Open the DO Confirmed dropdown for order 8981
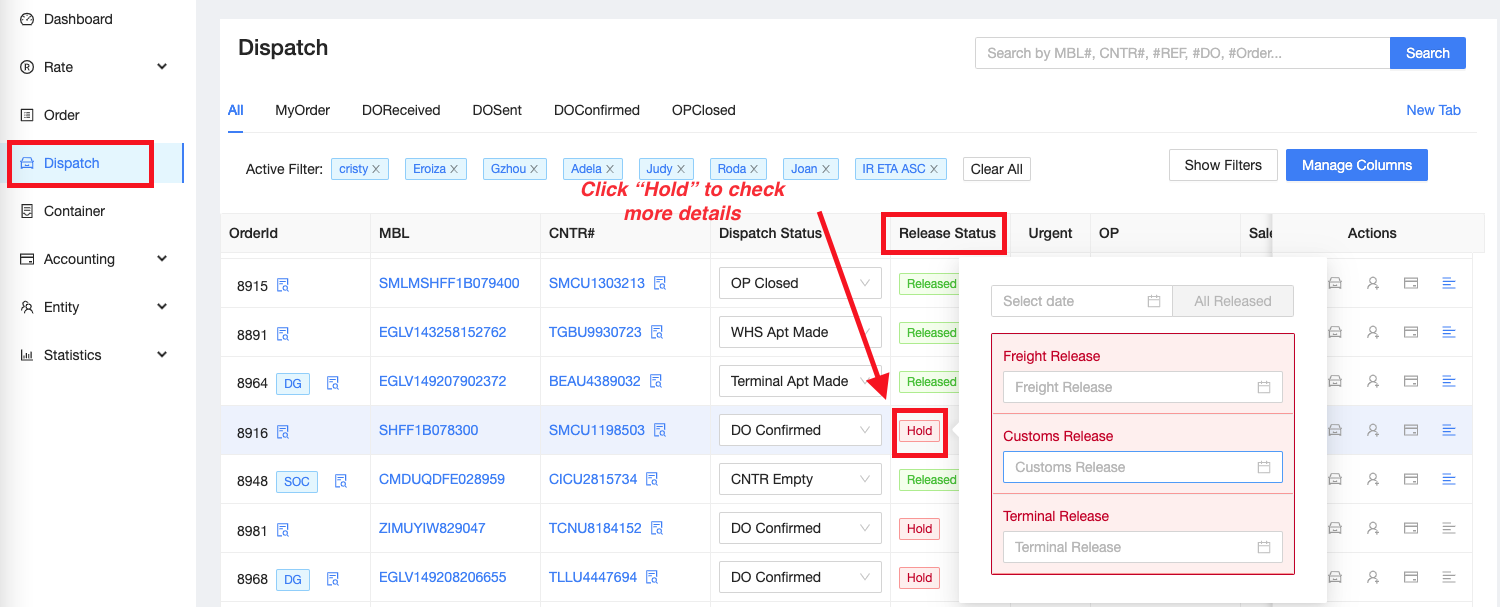 coord(799,528)
